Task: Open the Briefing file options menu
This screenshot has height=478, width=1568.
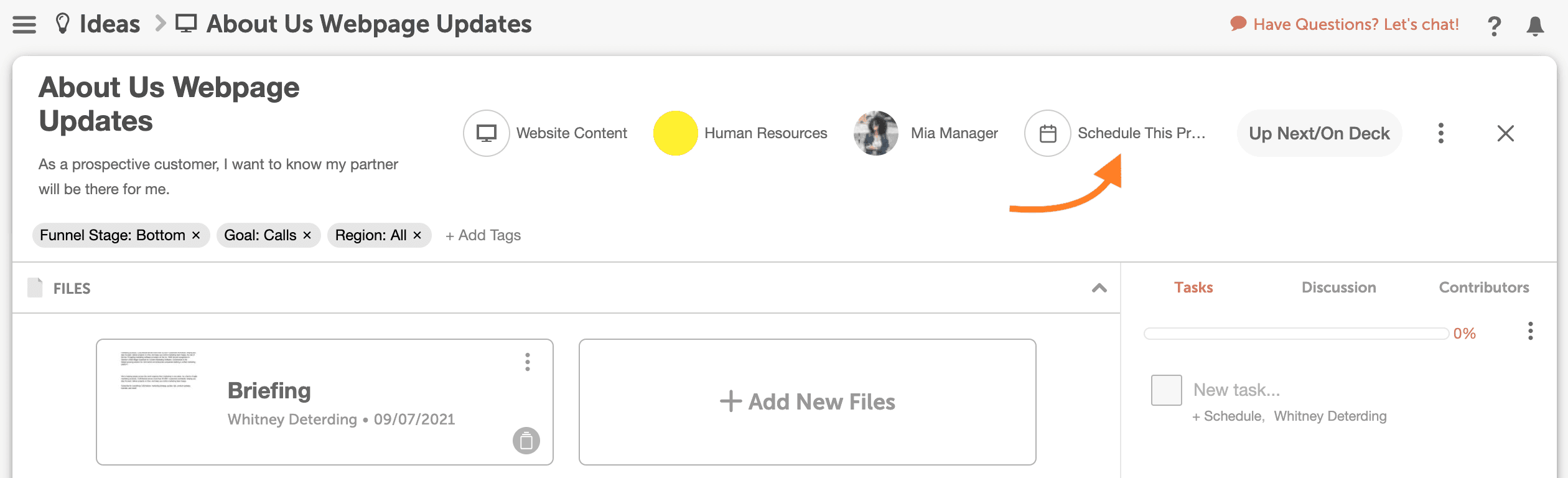Action: [528, 362]
